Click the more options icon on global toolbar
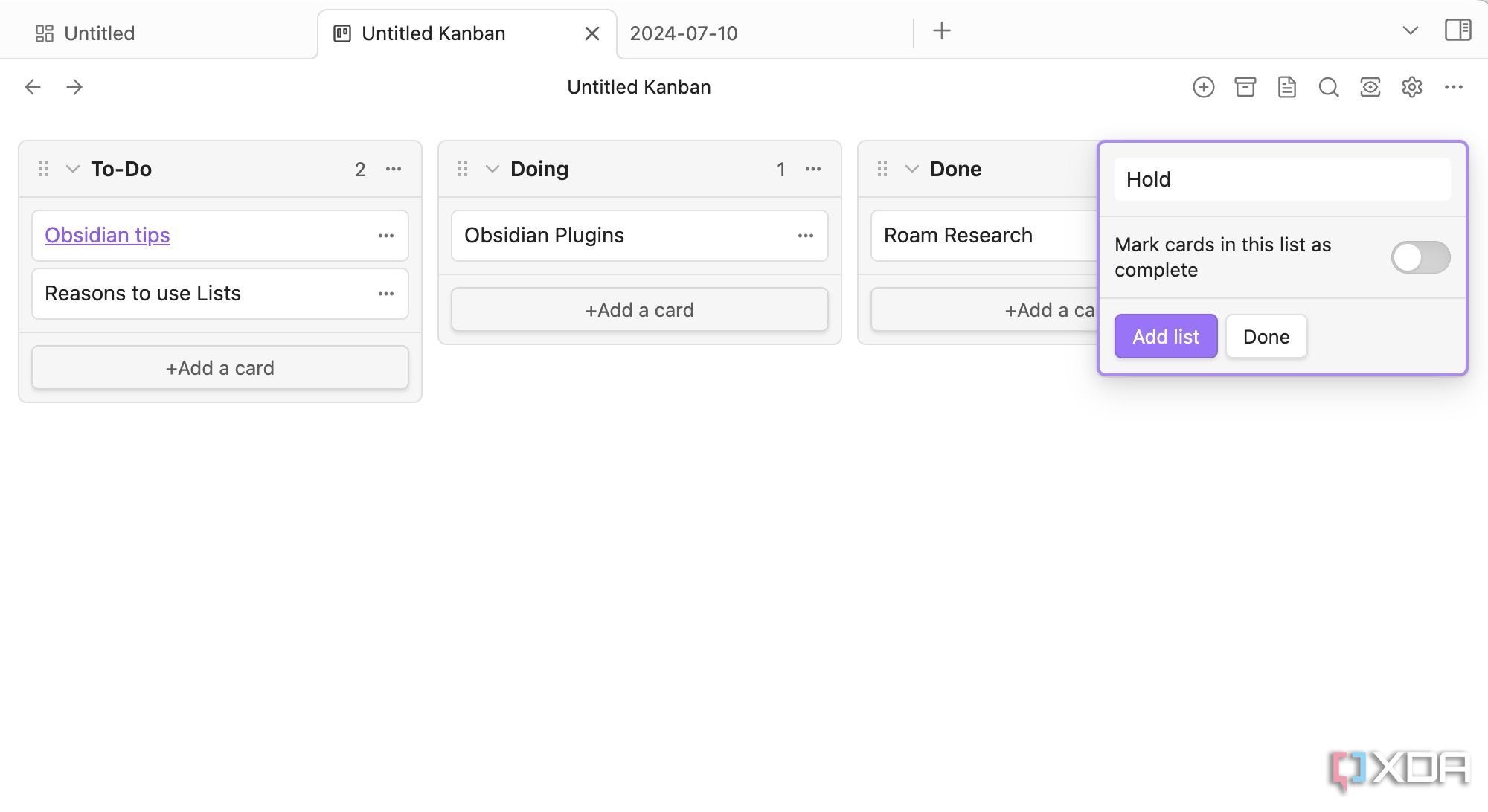The width and height of the screenshot is (1488, 812). tap(1455, 86)
